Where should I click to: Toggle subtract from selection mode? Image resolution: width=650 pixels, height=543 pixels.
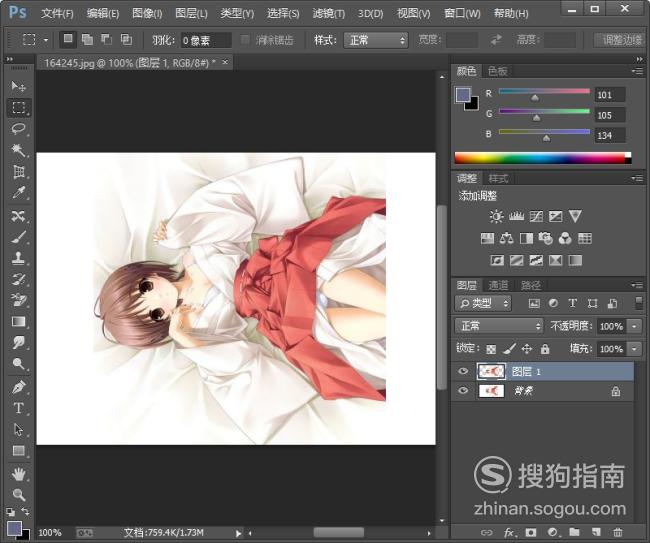click(x=107, y=39)
